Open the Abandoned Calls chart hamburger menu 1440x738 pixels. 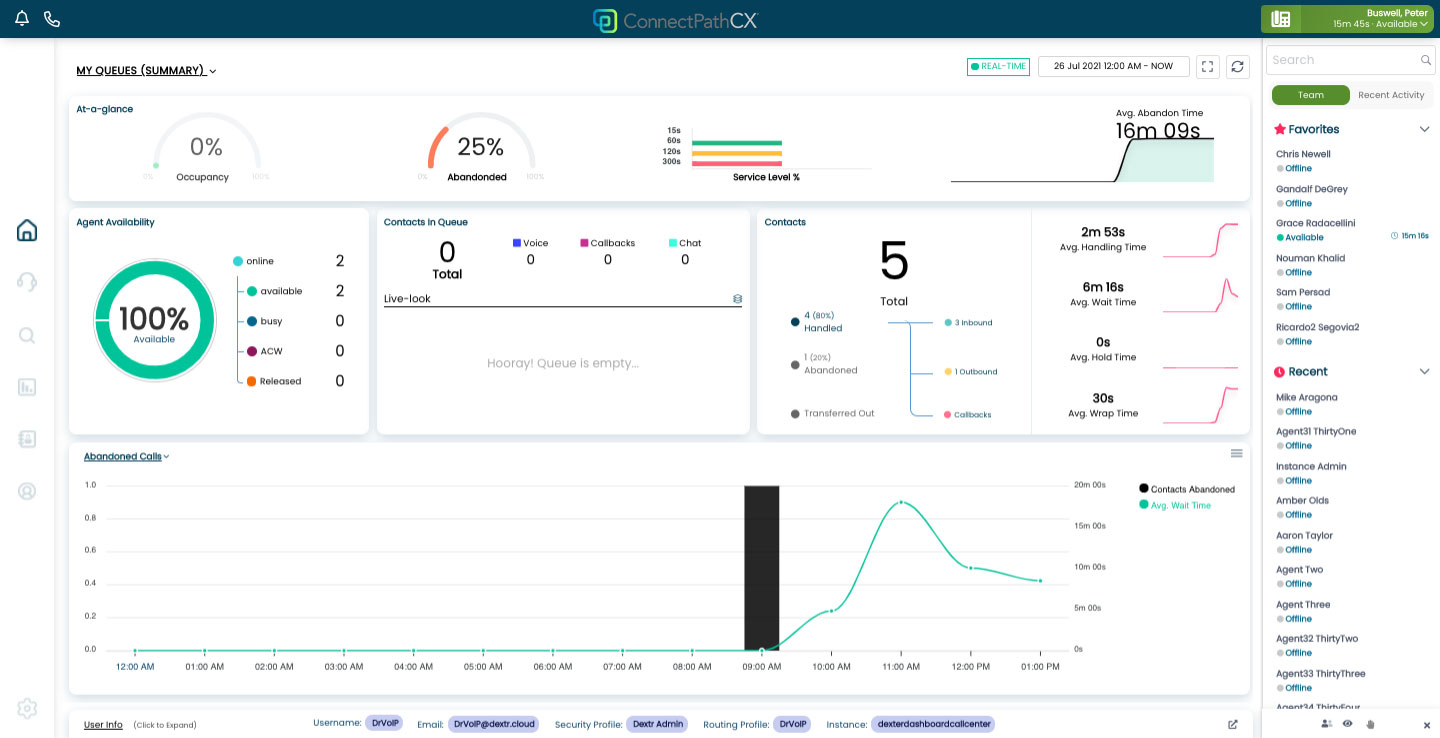click(1236, 453)
